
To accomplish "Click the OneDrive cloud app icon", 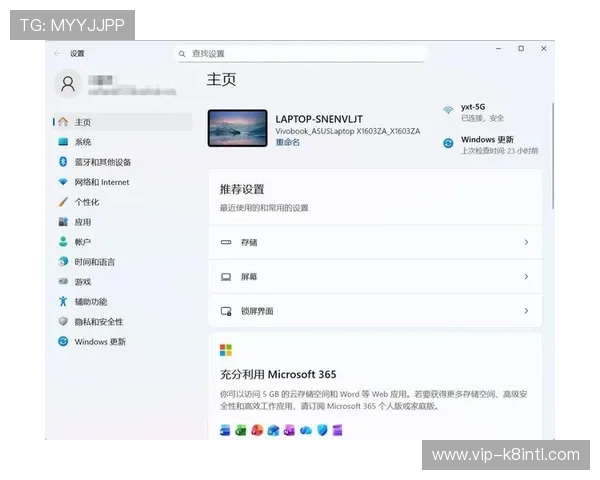I will 306,431.
